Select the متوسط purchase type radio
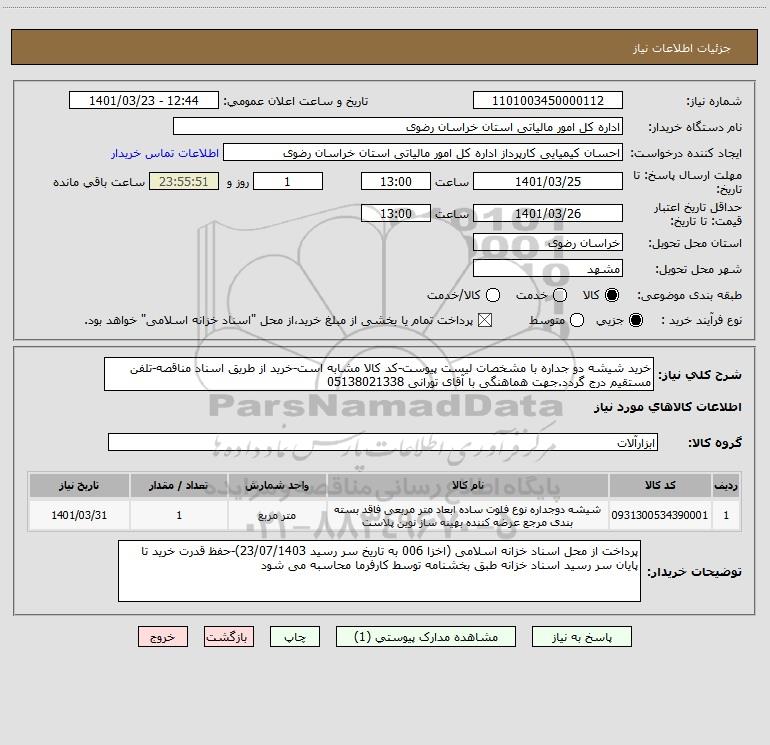Image resolution: width=770 pixels, height=745 pixels. tap(577, 320)
